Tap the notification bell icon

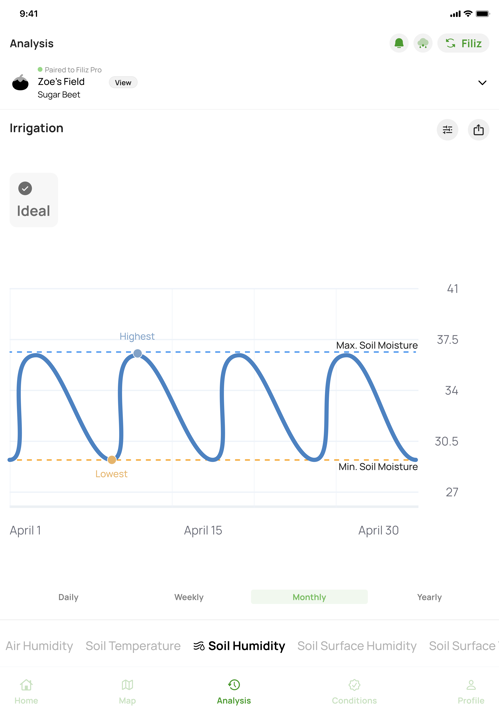[x=399, y=43]
